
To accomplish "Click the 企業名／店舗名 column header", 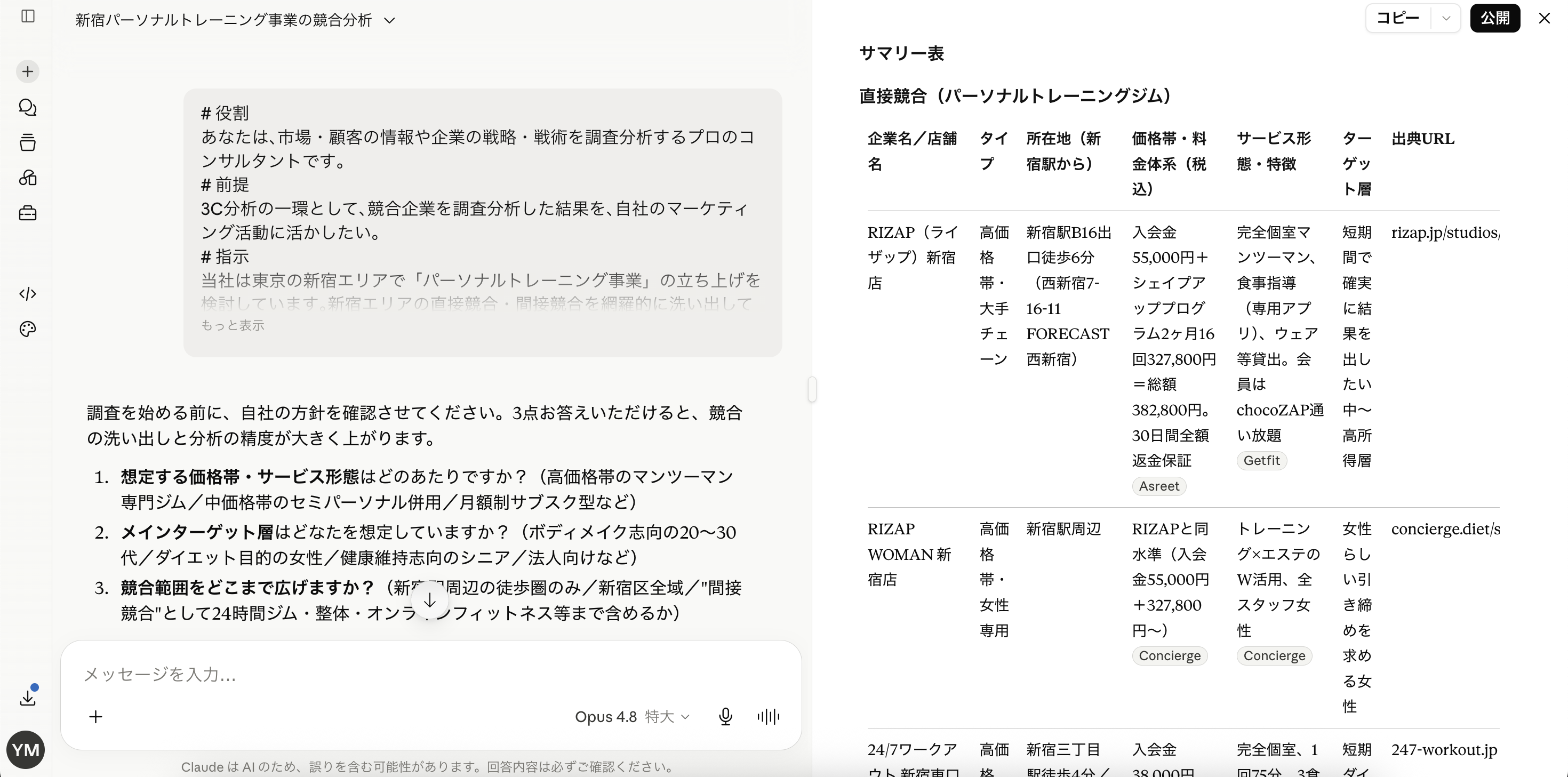I will coord(912,151).
